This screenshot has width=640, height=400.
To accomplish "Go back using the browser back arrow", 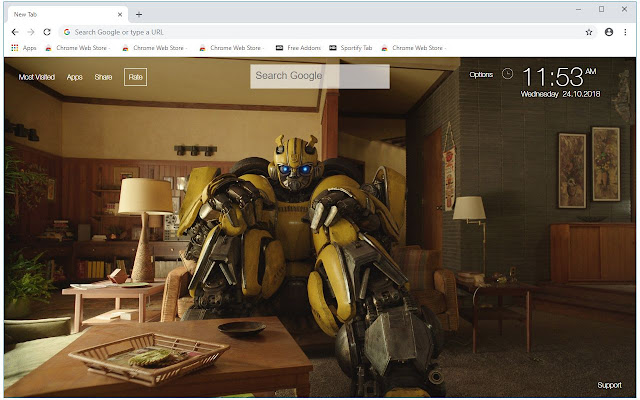I will coord(15,32).
